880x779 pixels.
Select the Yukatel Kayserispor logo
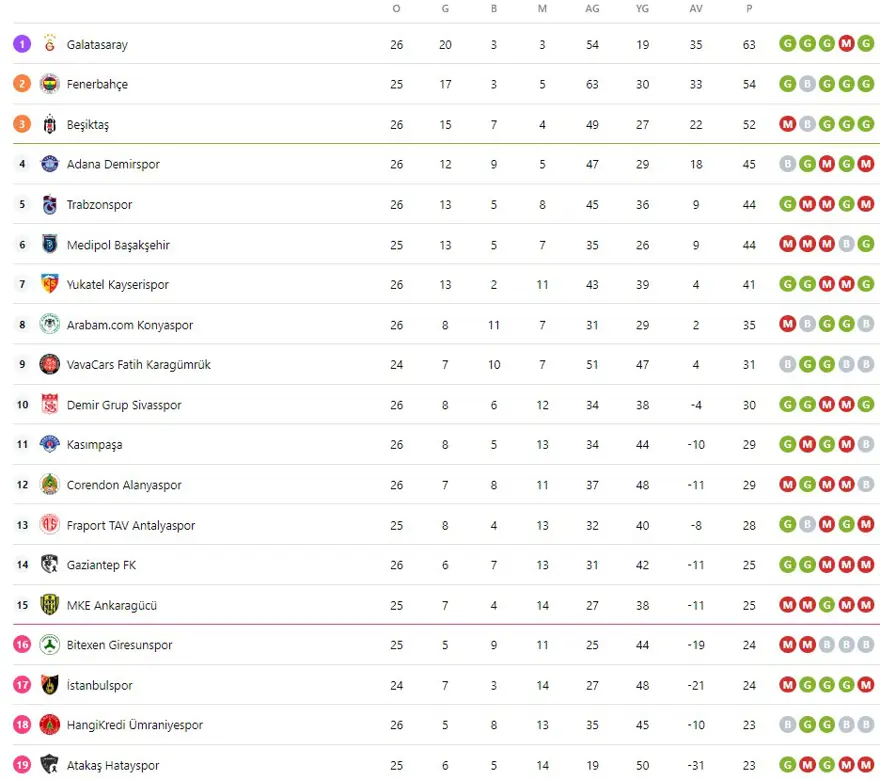(50, 285)
